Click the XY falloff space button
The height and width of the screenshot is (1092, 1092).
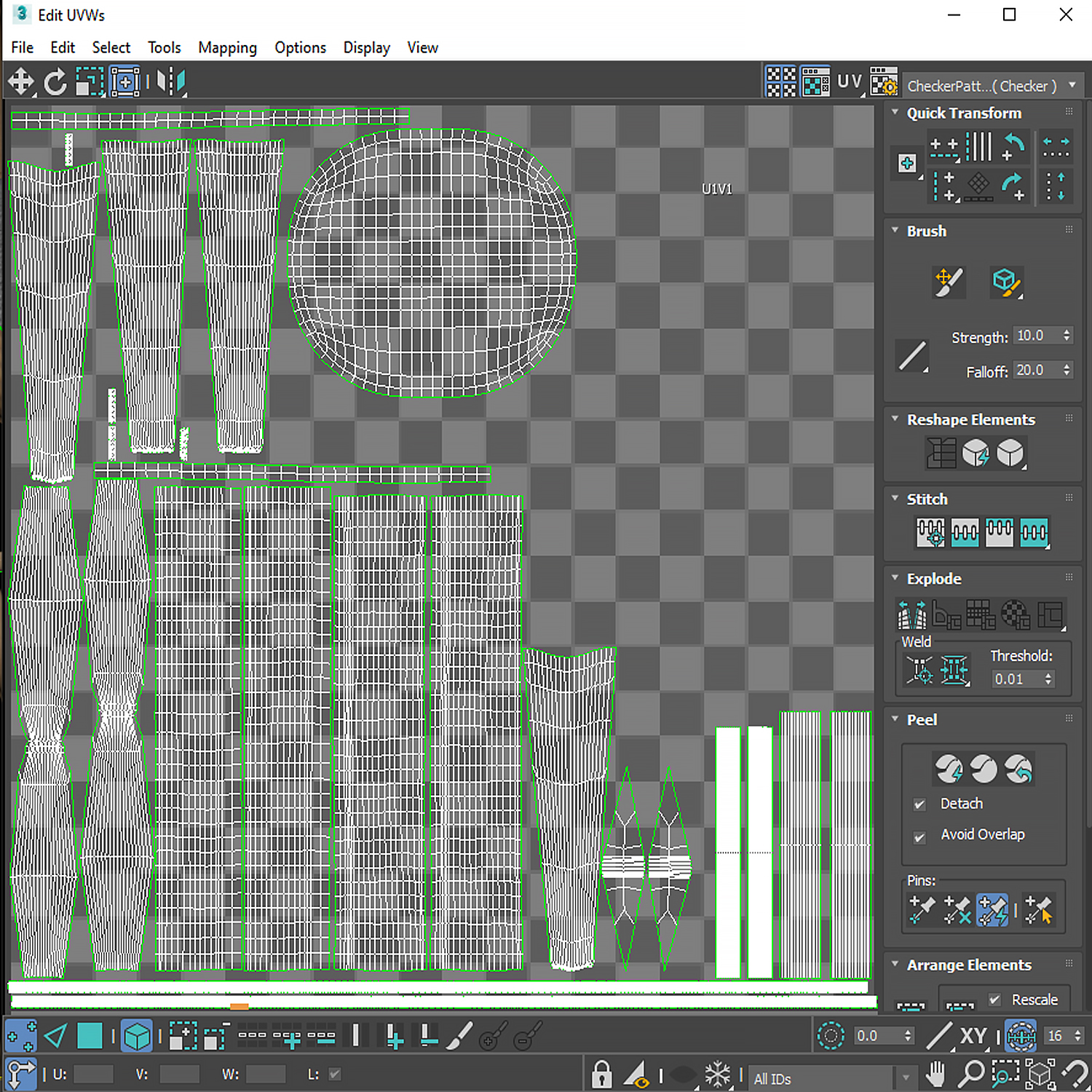973,1035
